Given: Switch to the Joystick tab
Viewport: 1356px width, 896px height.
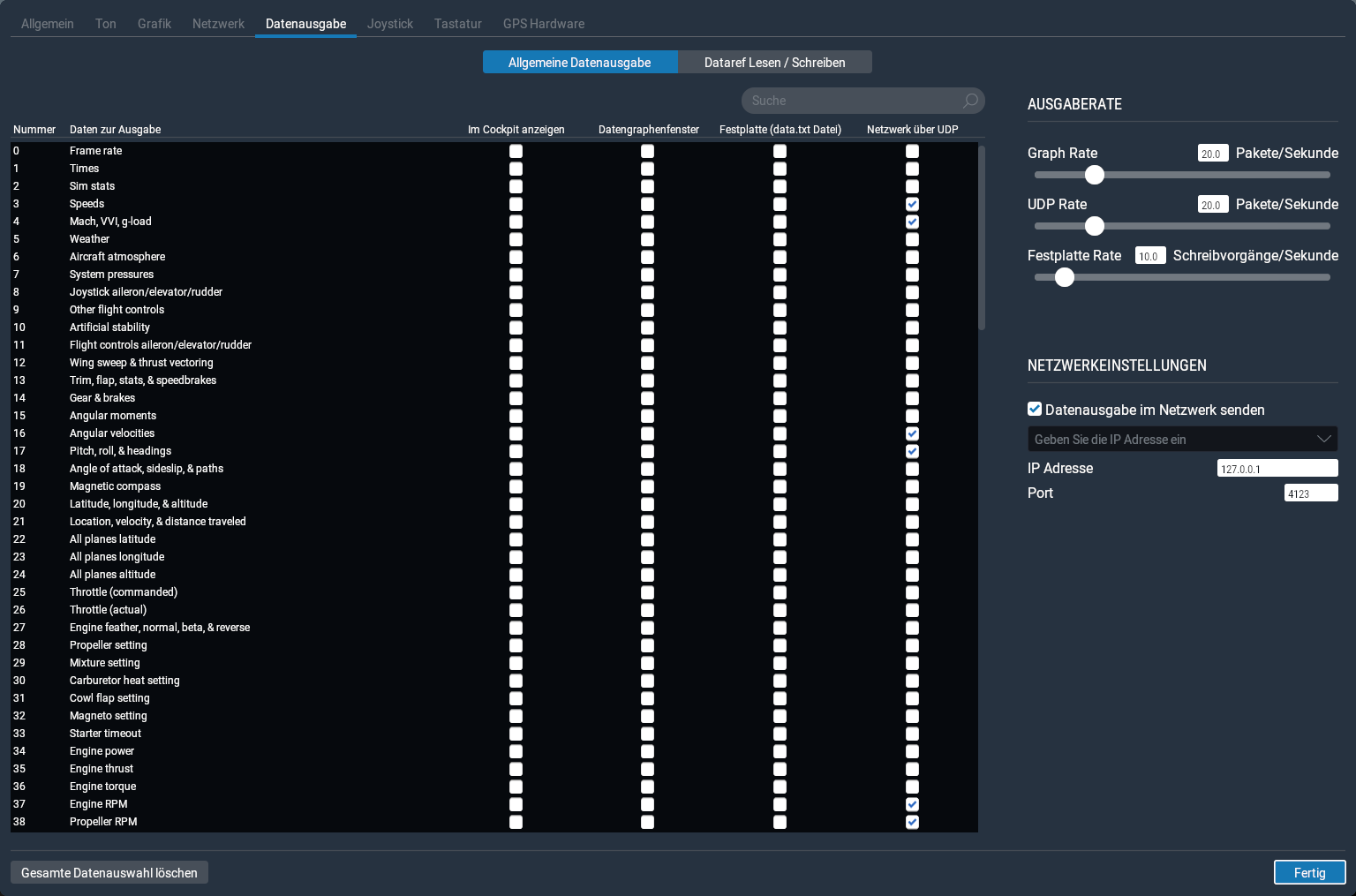Looking at the screenshot, I should pyautogui.click(x=390, y=24).
